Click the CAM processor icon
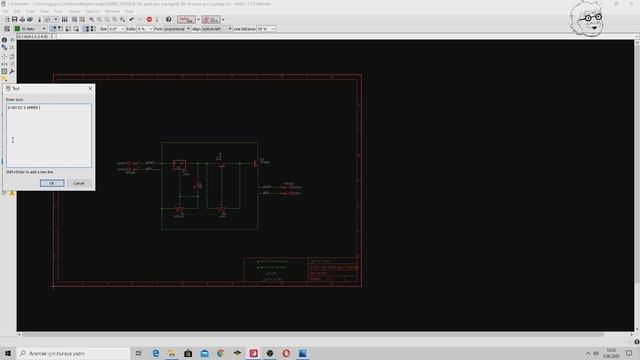Image resolution: width=640 pixels, height=360 pixels. tap(30, 19)
